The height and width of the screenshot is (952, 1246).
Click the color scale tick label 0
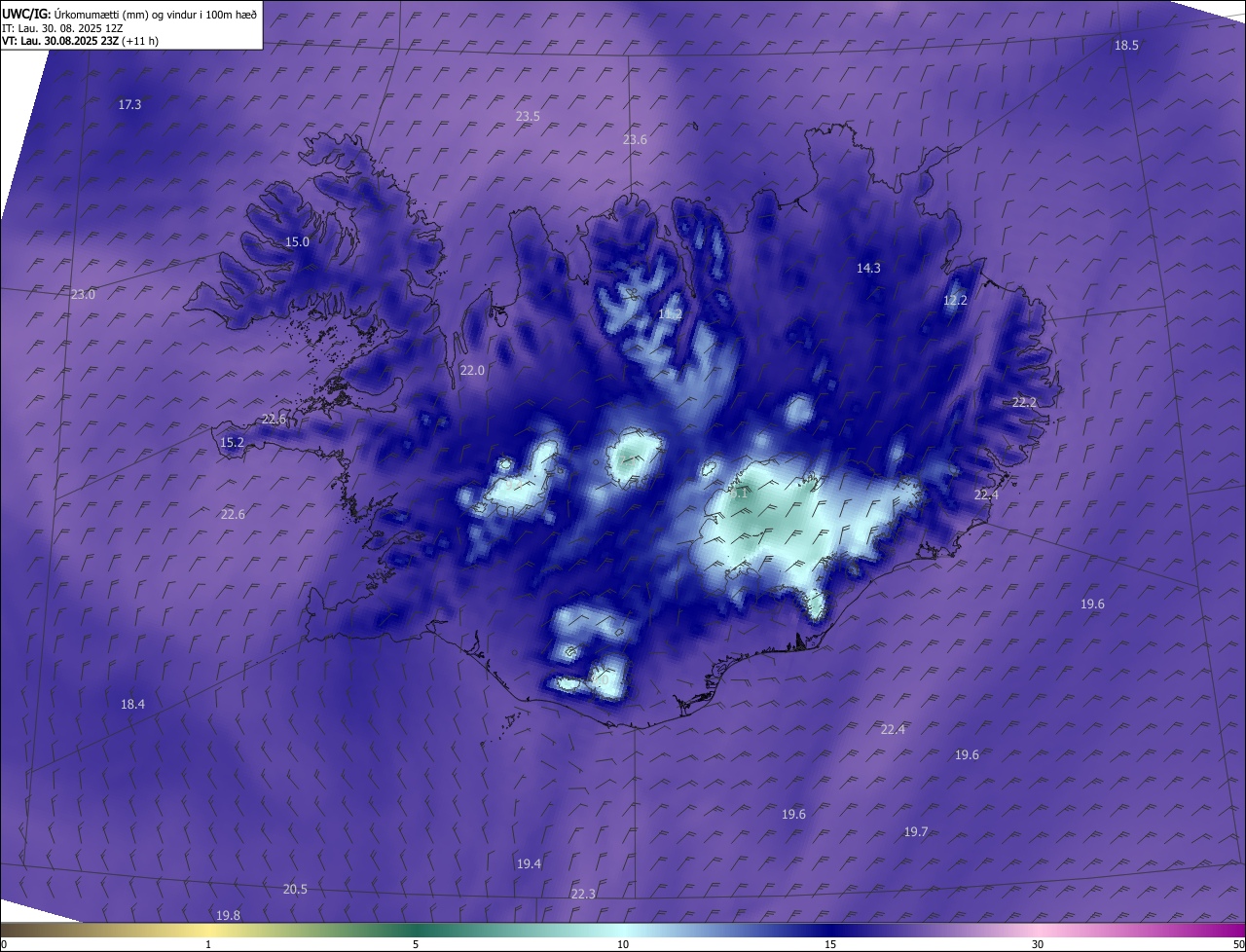coord(3,945)
